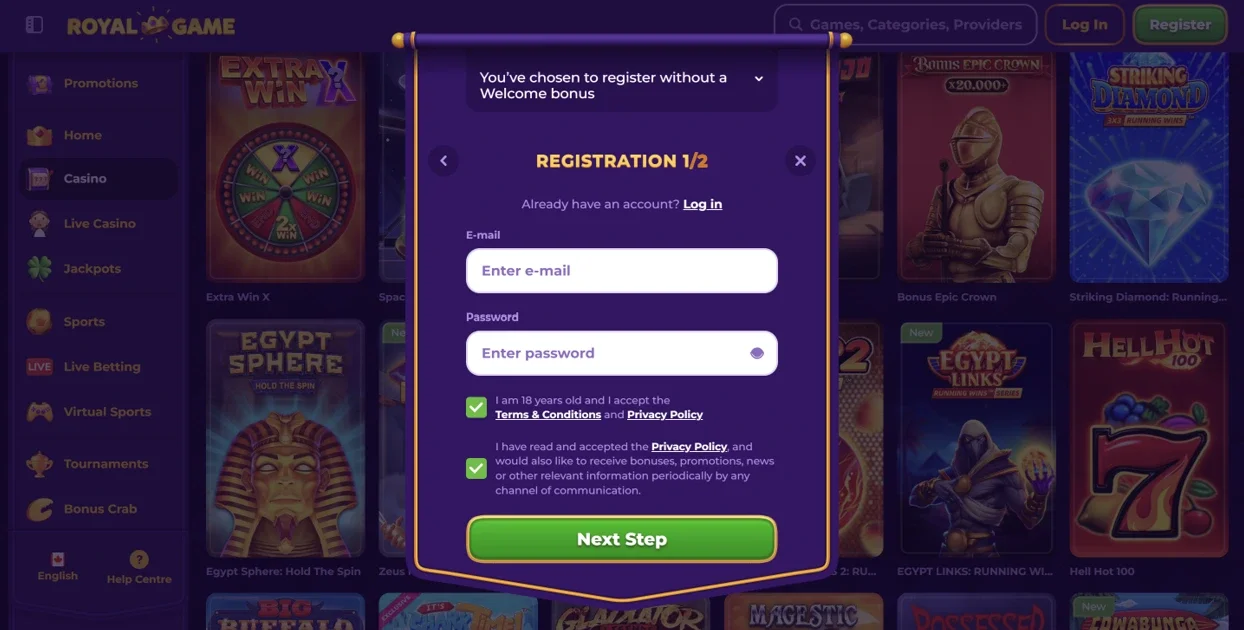
Task: Open the Terms & Conditions link
Action: coord(548,415)
